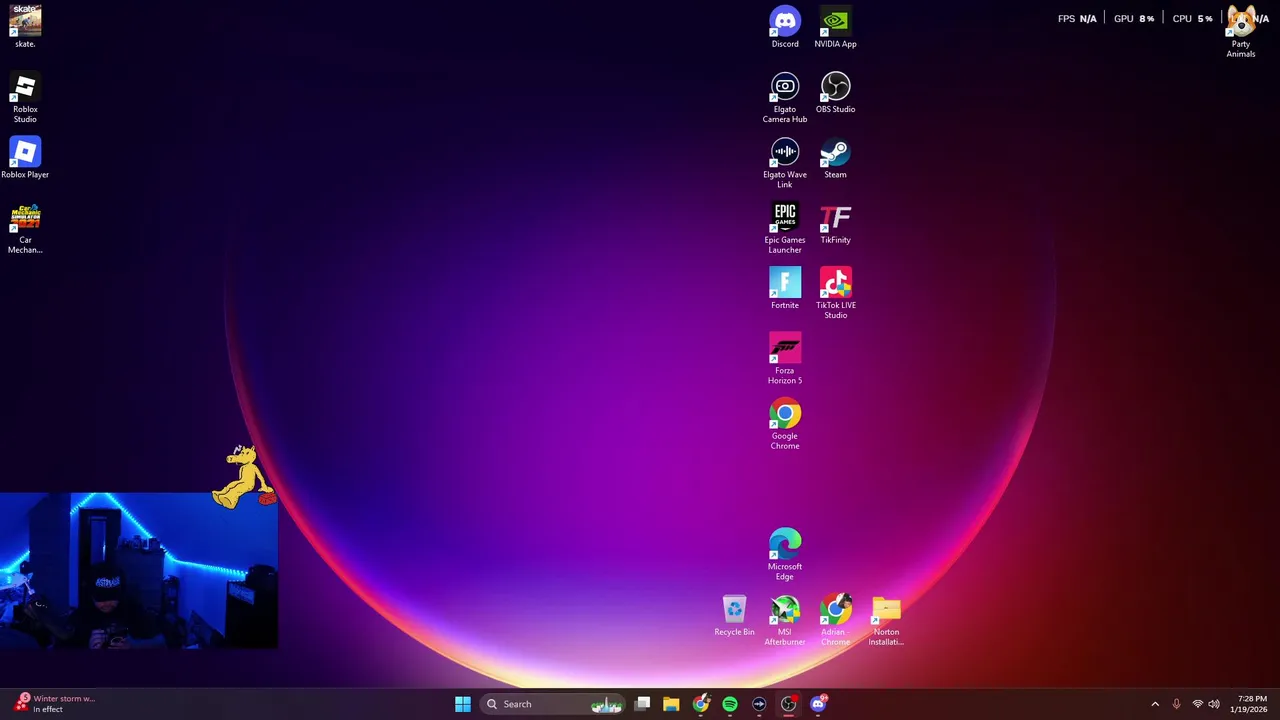This screenshot has height=720, width=1280.
Task: Select the Norton Installation folder
Action: (886, 620)
